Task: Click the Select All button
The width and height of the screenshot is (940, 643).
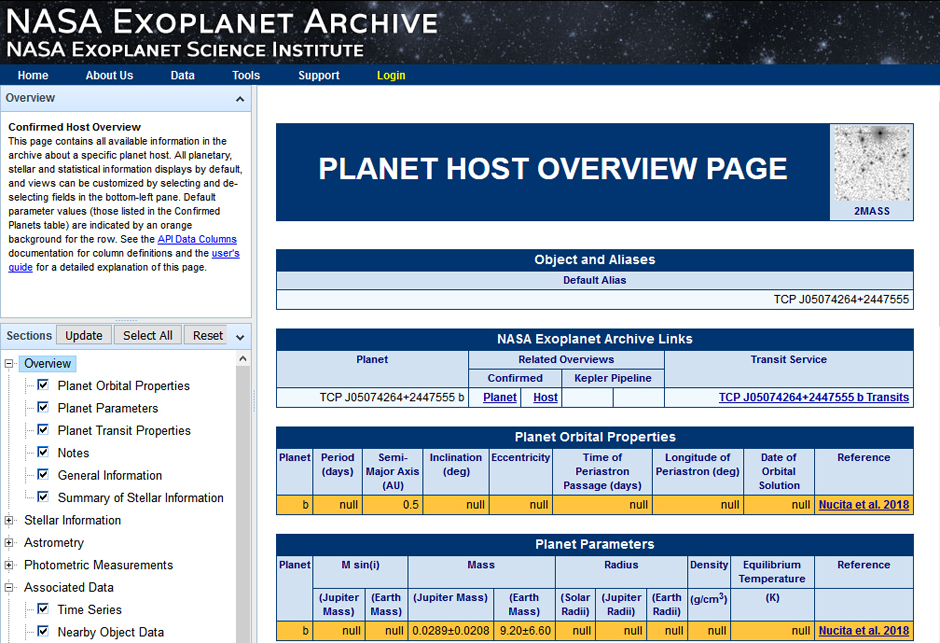Action: (x=147, y=336)
